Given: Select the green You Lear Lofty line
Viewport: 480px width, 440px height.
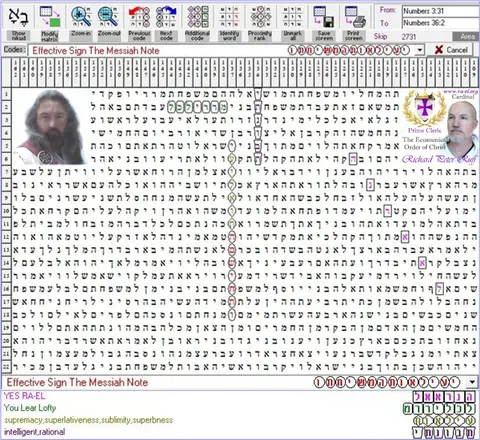Looking at the screenshot, I should point(30,408).
